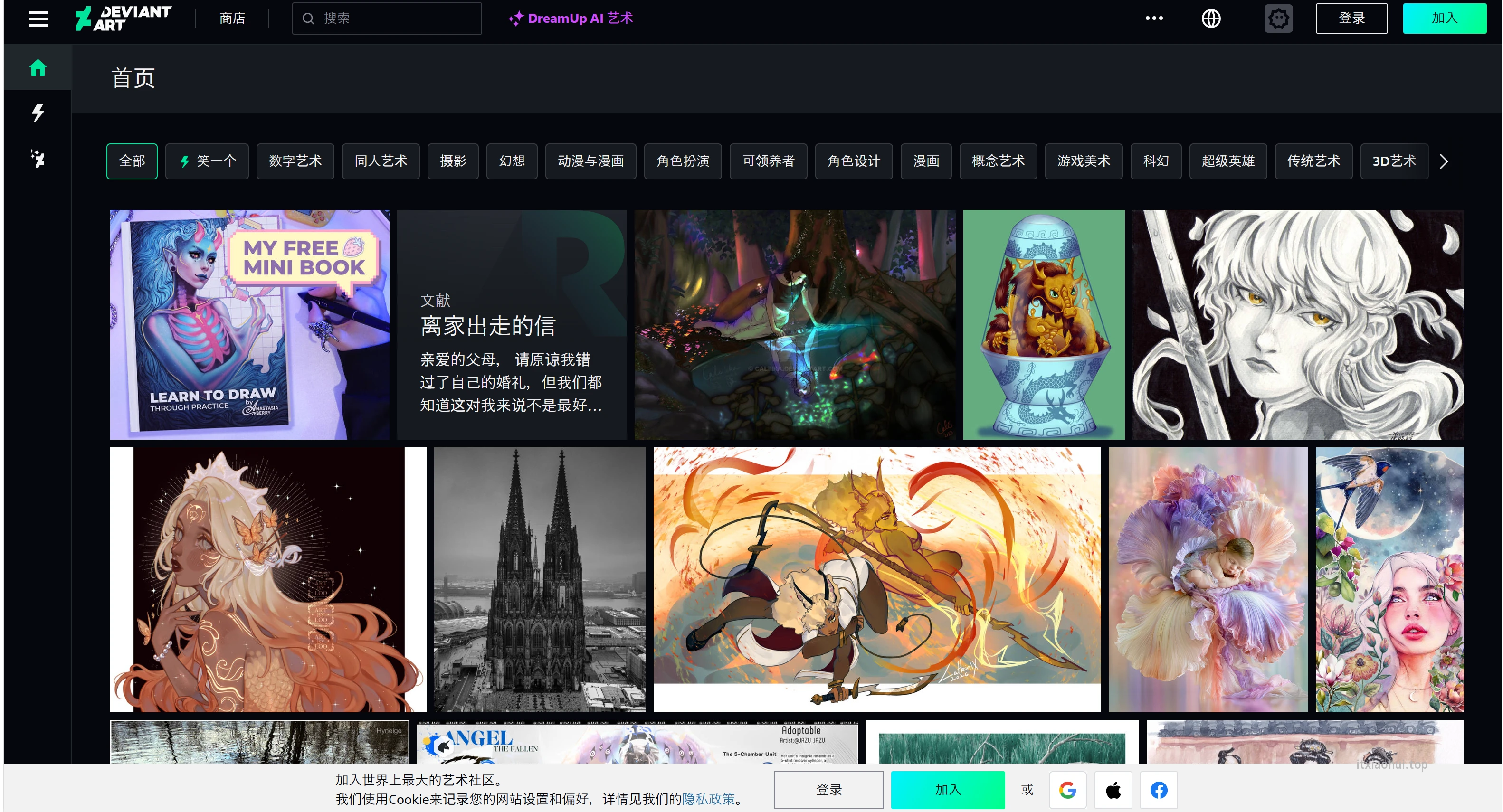Open the blonde girl with butterflies artwork
Viewport: 1503px width, 812px height.
(268, 579)
